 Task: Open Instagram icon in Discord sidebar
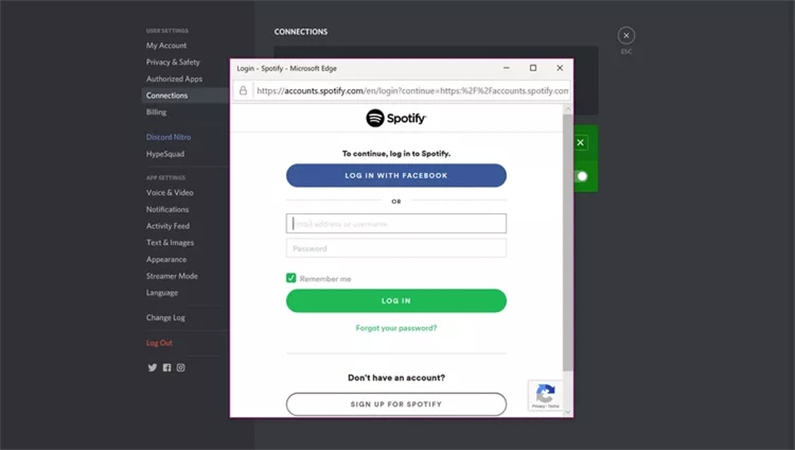(181, 367)
